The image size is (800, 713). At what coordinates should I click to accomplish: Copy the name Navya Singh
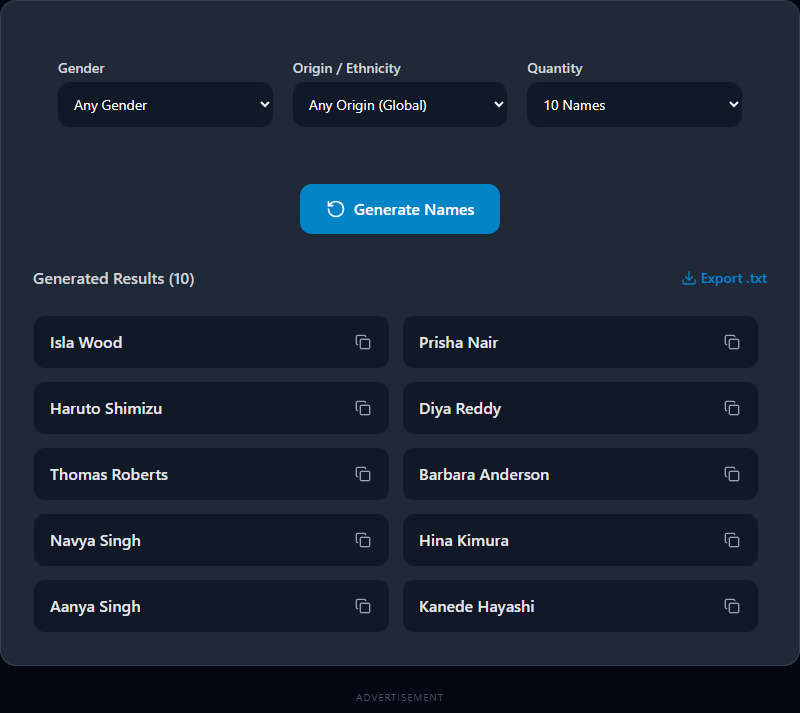tap(363, 540)
